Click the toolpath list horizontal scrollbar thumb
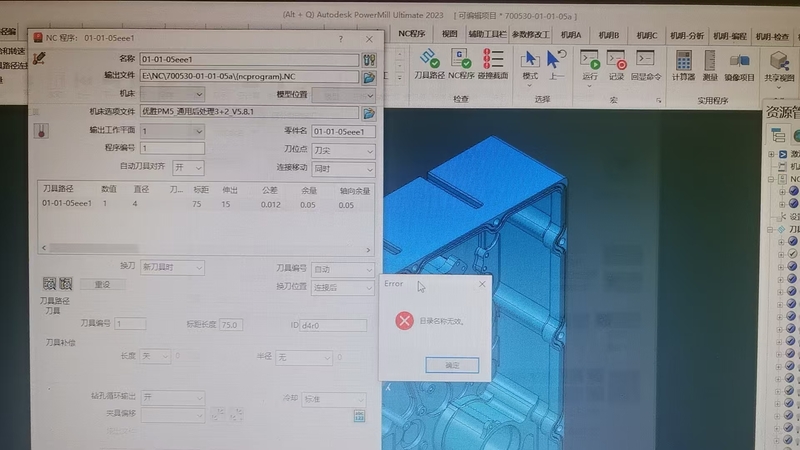Viewport: 800px width, 450px height. click(x=94, y=248)
